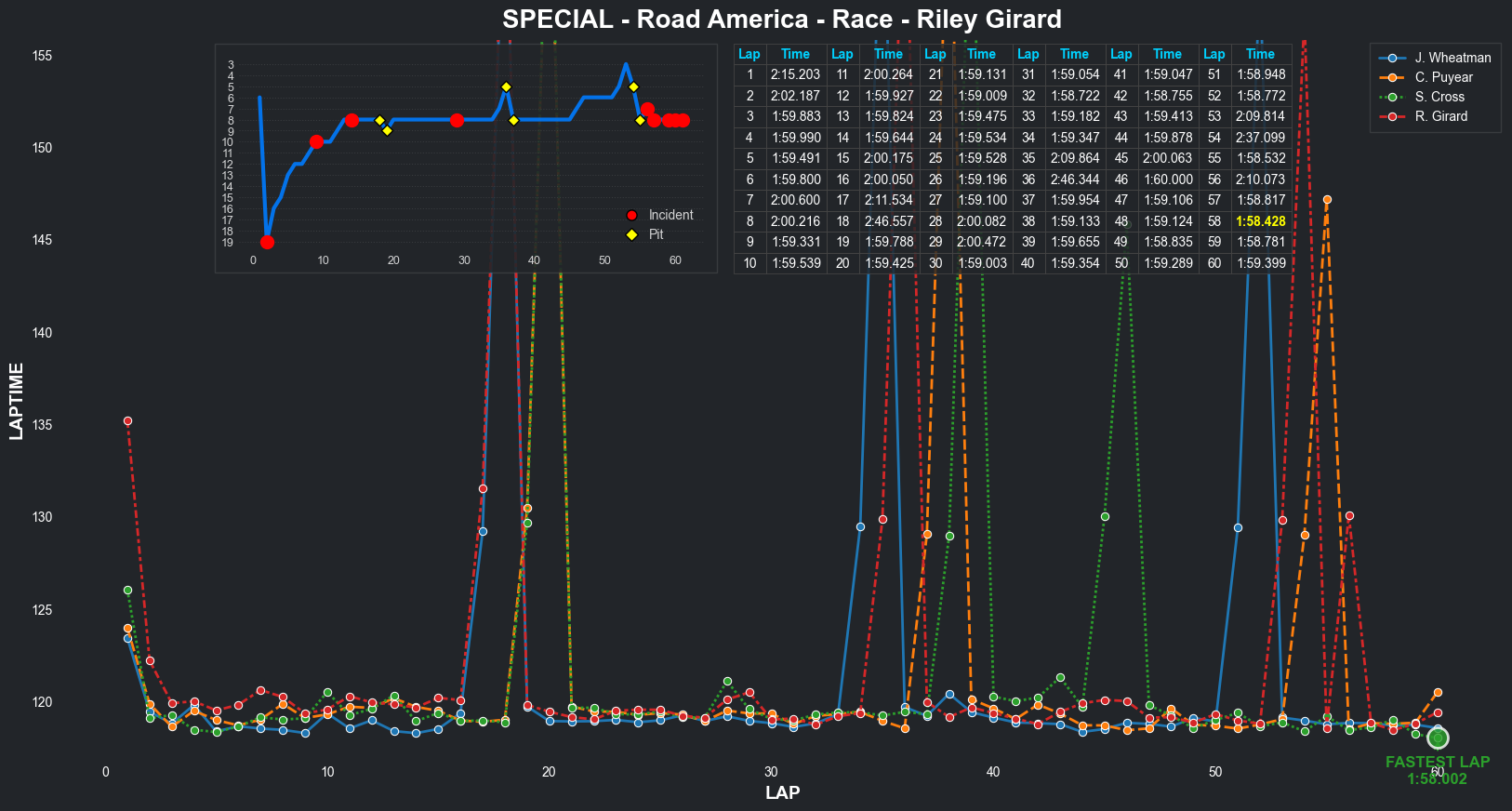
Task: Click the J. Wheatman legend marker
Action: (x=1392, y=58)
